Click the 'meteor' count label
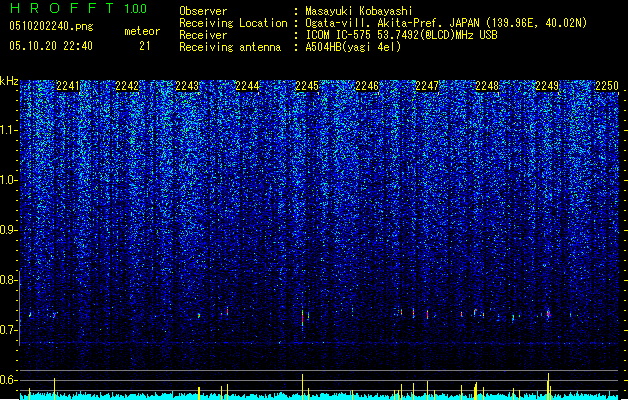The image size is (629, 400). click(x=142, y=31)
